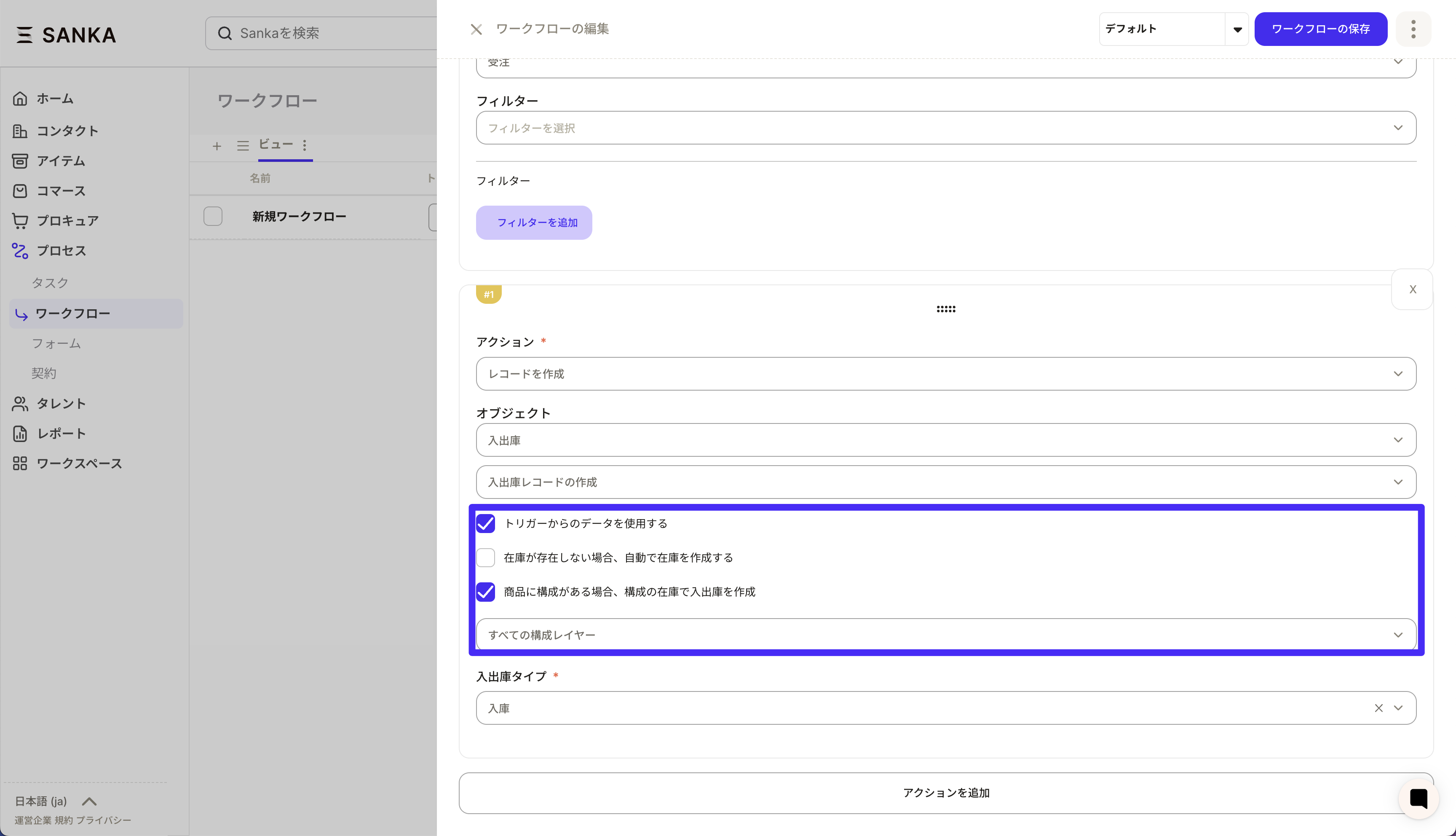Image resolution: width=1456 pixels, height=836 pixels.
Task: Click ワークフローの保存 button
Action: click(x=1320, y=29)
